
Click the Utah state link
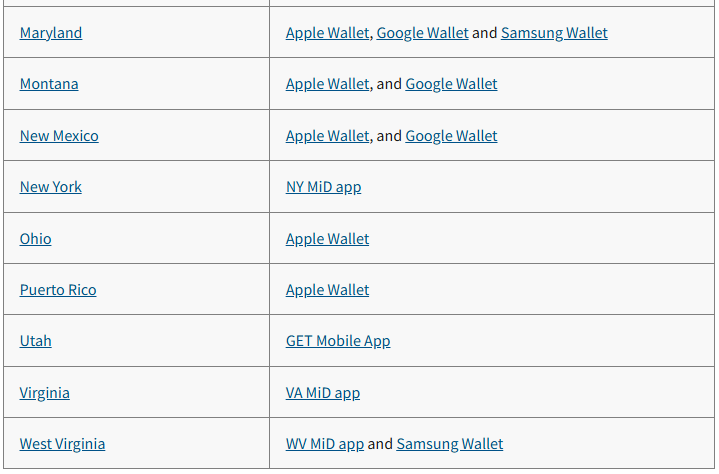point(36,341)
